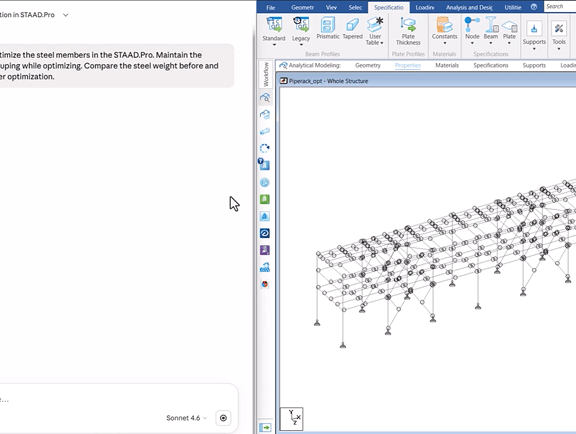Expand the Standard dropdown arrow
The height and width of the screenshot is (434, 576).
pos(274,45)
